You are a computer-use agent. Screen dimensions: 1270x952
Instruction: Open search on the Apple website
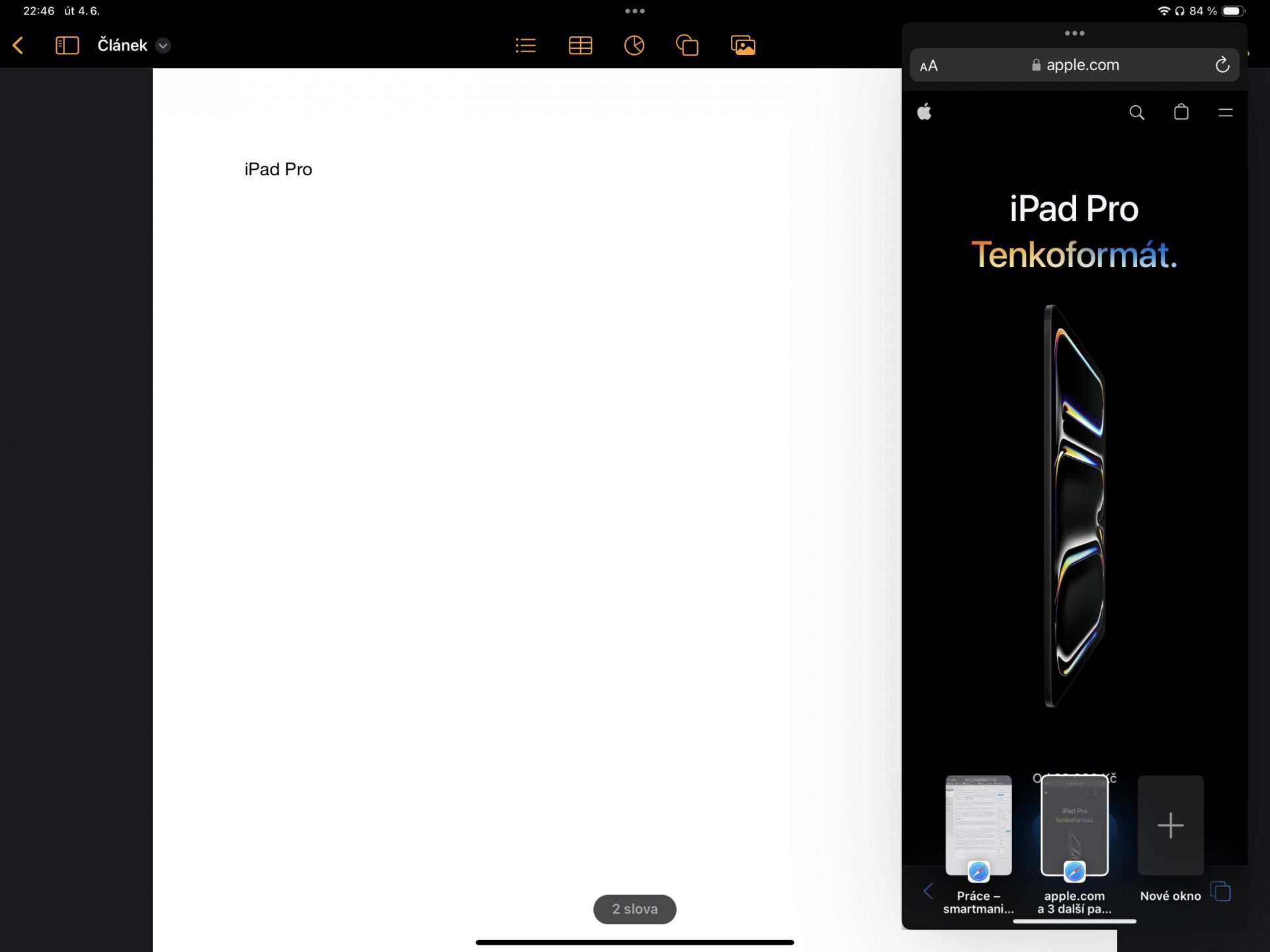(x=1136, y=112)
